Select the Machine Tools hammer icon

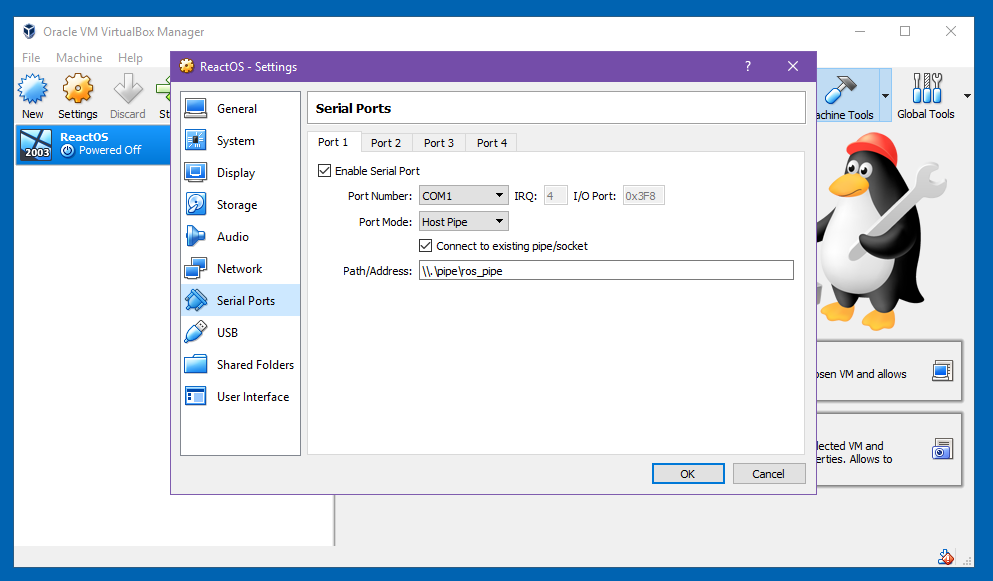pos(840,89)
